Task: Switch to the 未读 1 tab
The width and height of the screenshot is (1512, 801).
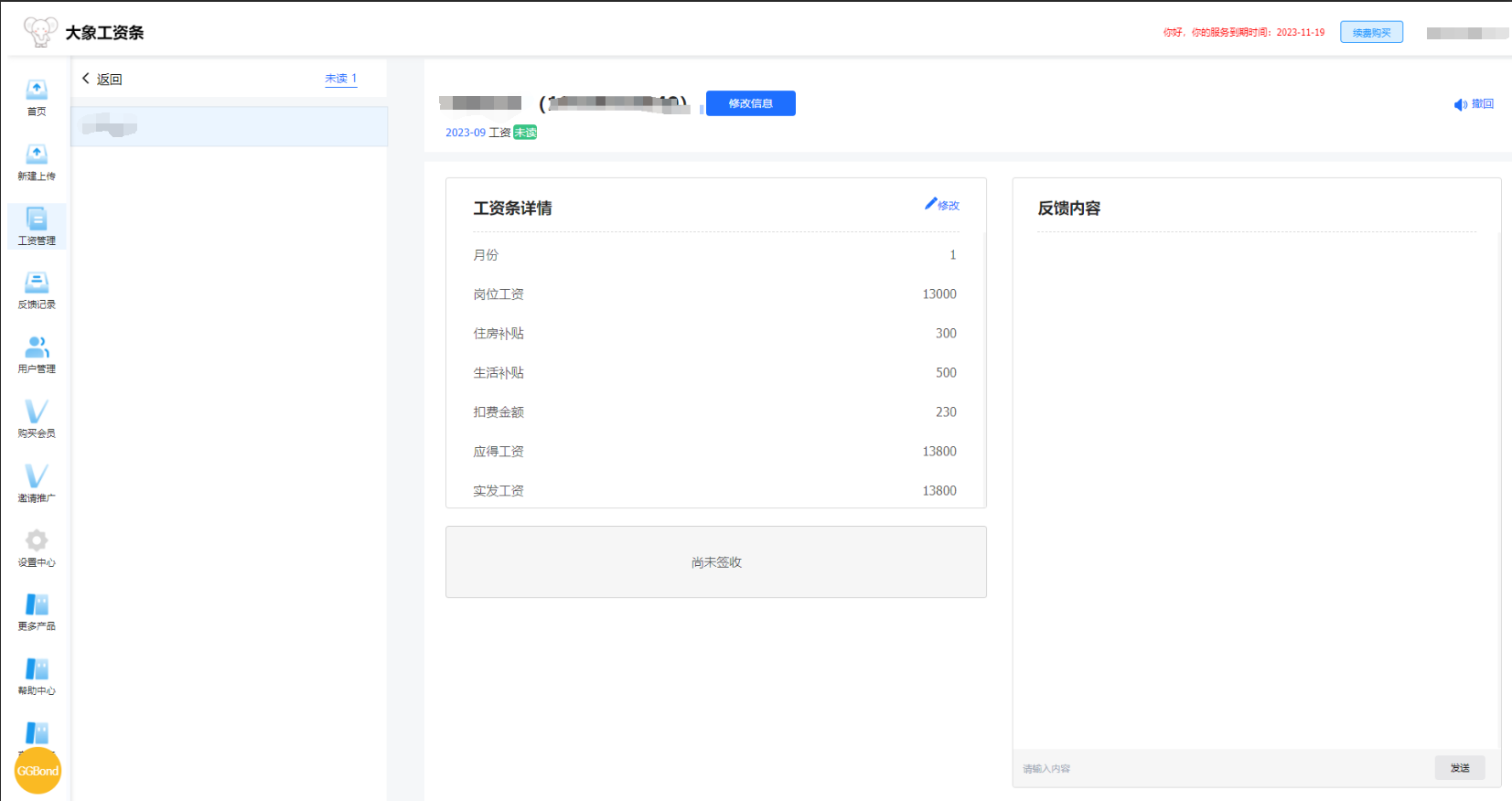Action: 340,80
